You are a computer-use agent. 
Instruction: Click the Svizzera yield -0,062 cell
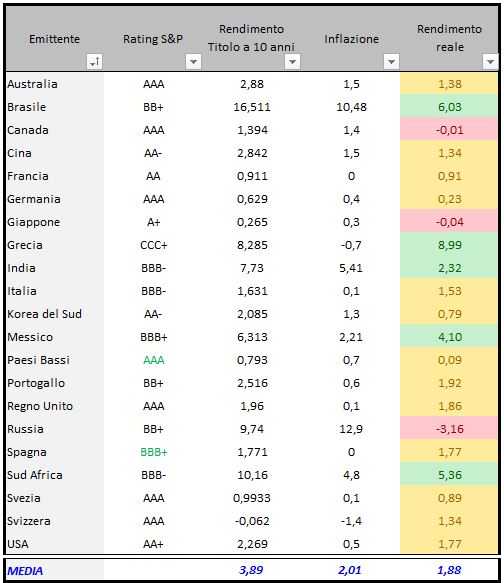pyautogui.click(x=252, y=521)
